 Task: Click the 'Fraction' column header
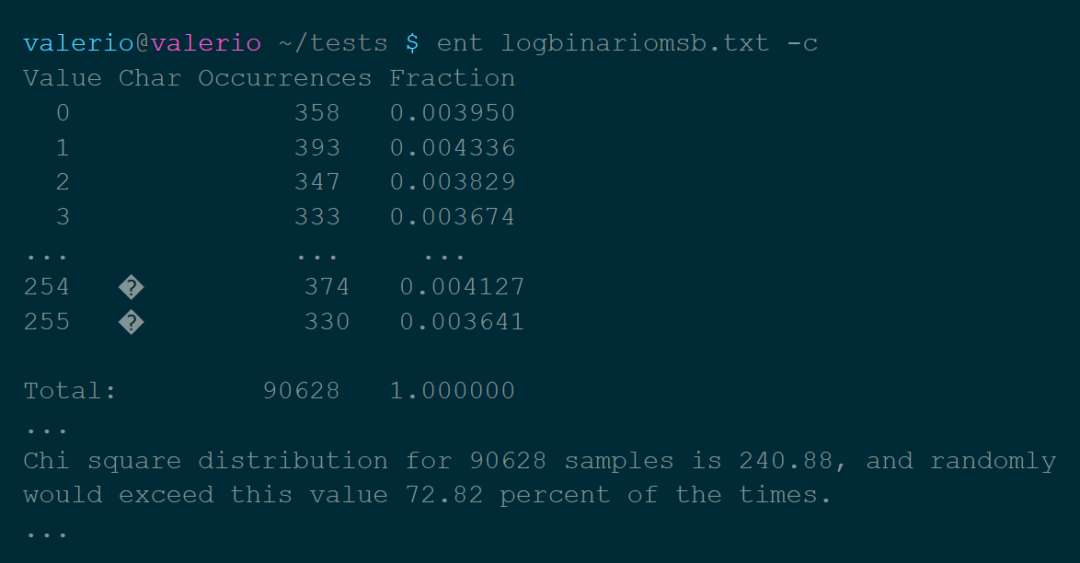[x=452, y=78]
